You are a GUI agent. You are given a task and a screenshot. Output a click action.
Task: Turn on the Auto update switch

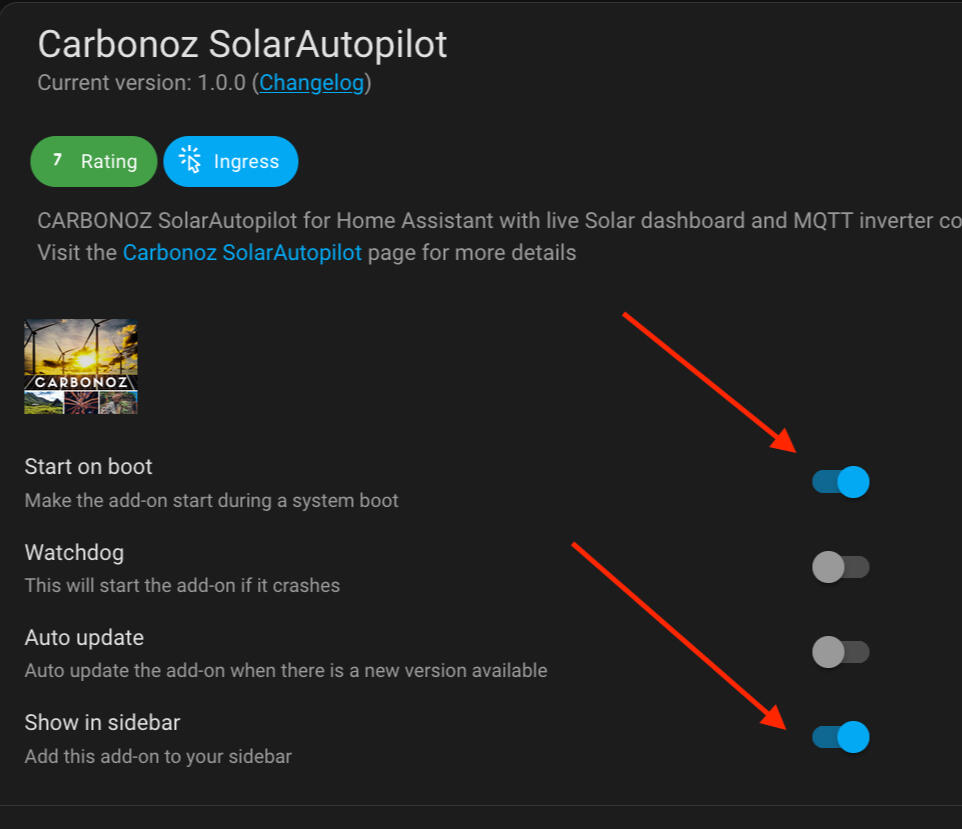pyautogui.click(x=841, y=652)
